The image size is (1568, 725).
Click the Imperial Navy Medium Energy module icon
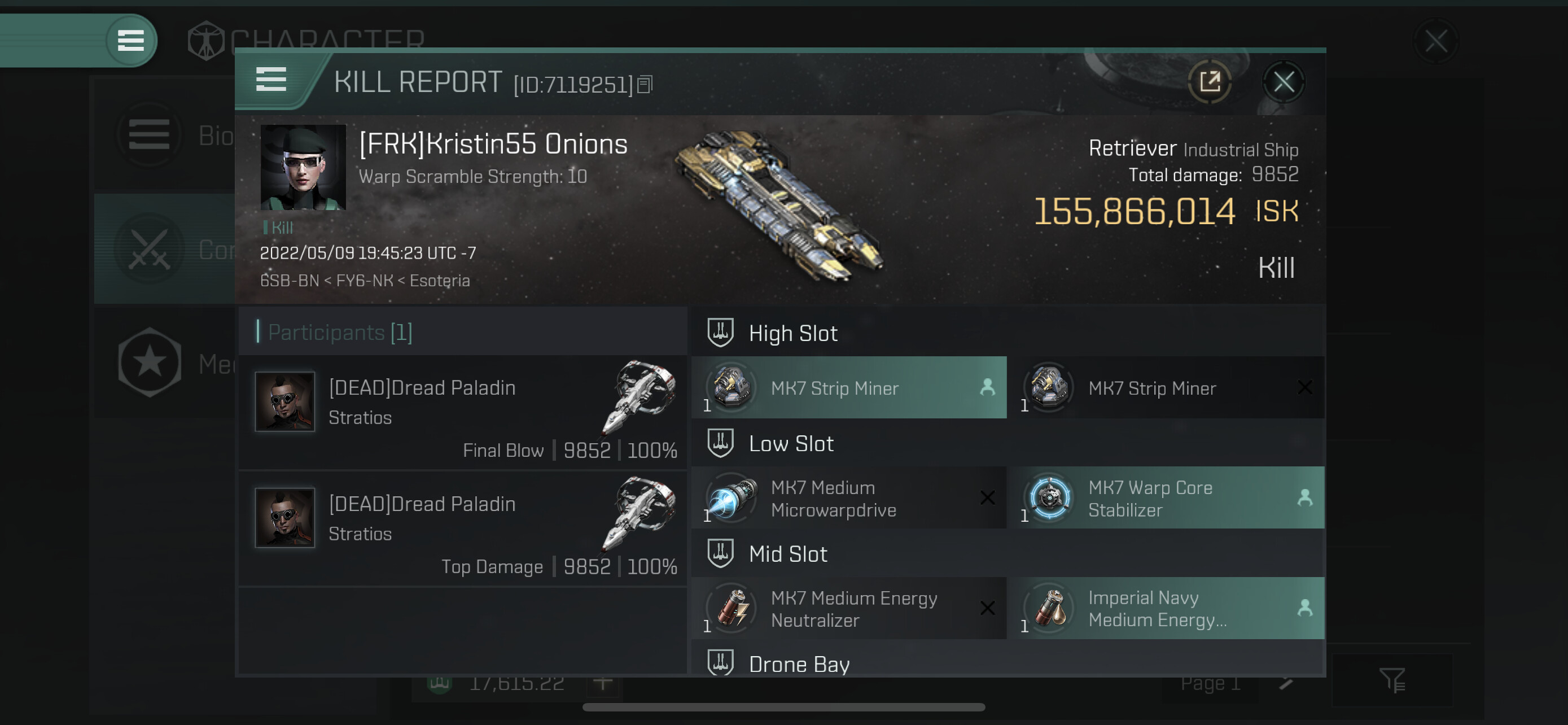click(1049, 608)
